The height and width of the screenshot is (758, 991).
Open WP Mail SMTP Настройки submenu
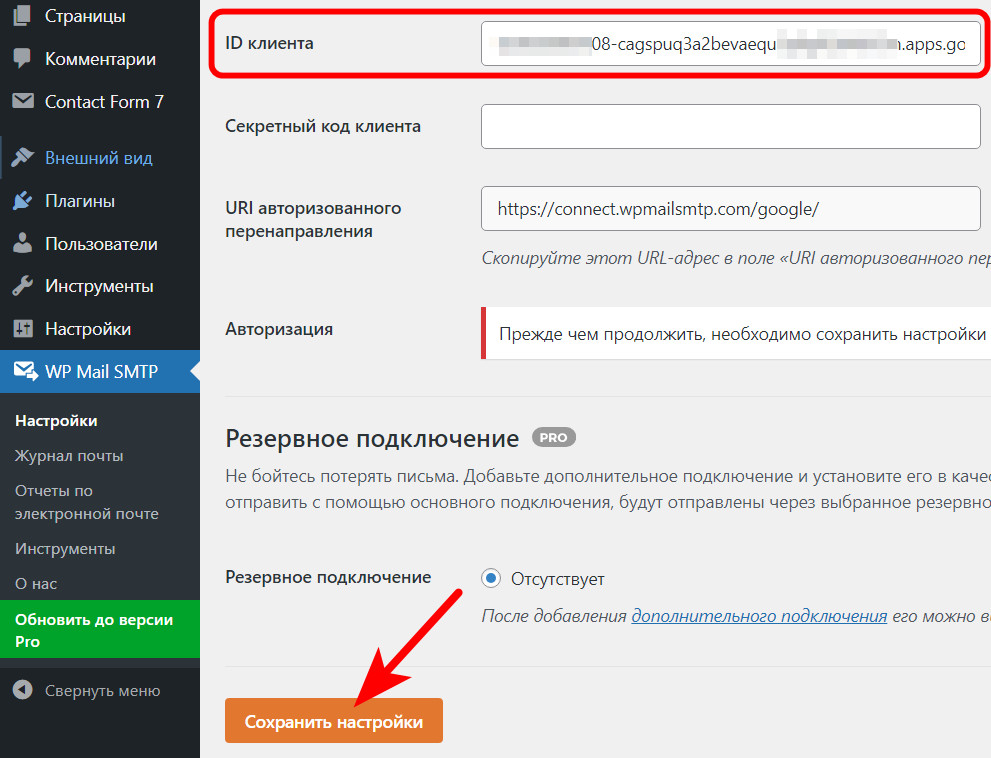coord(56,420)
